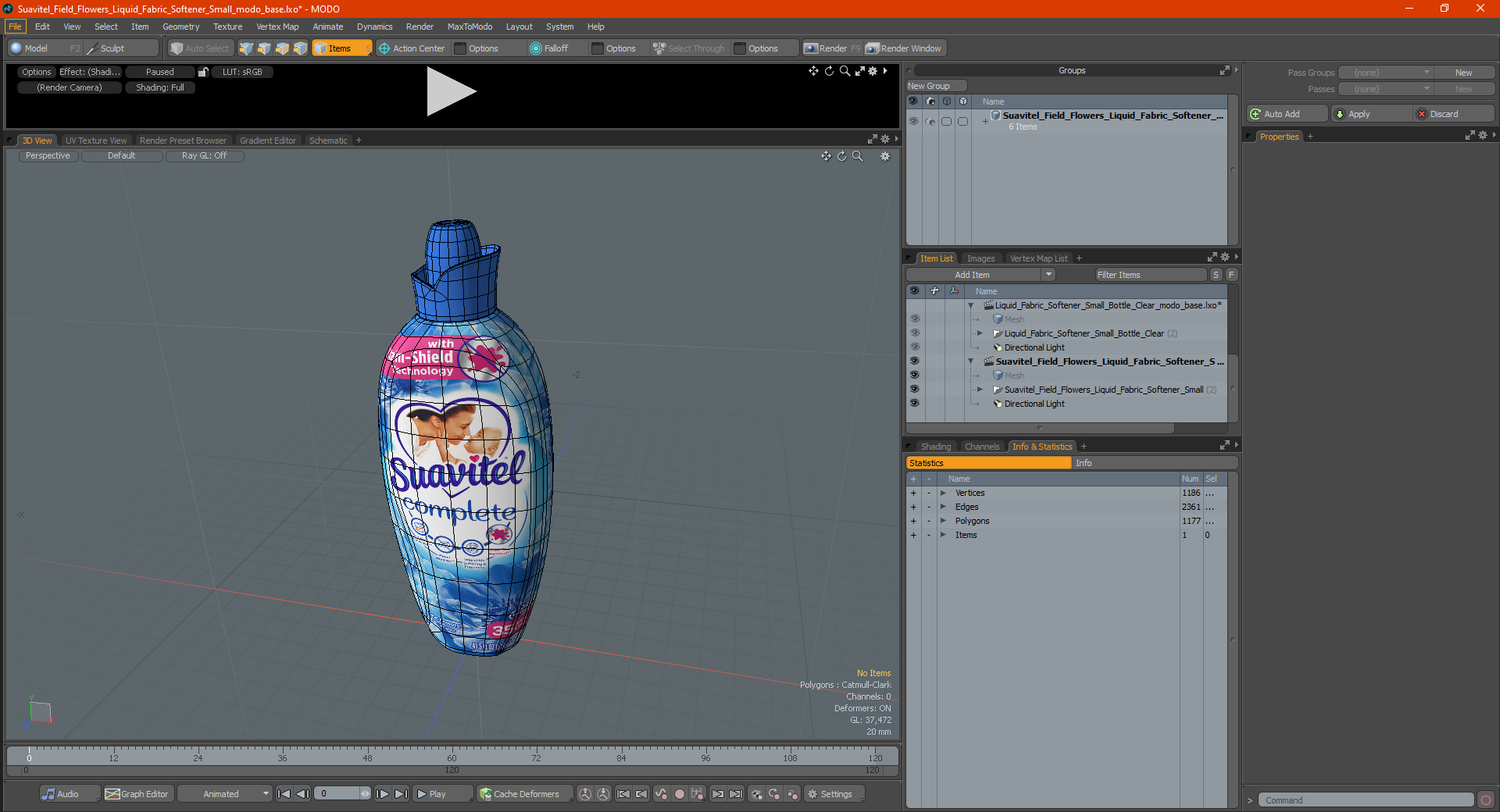The width and height of the screenshot is (1500, 812).
Task: Click the 3D viewport rotate icon
Action: (841, 156)
